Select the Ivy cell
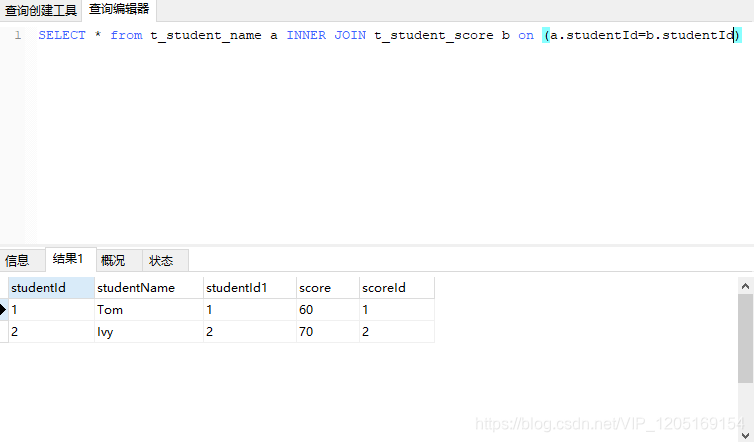Screen dimensions: 754x442 (149, 332)
